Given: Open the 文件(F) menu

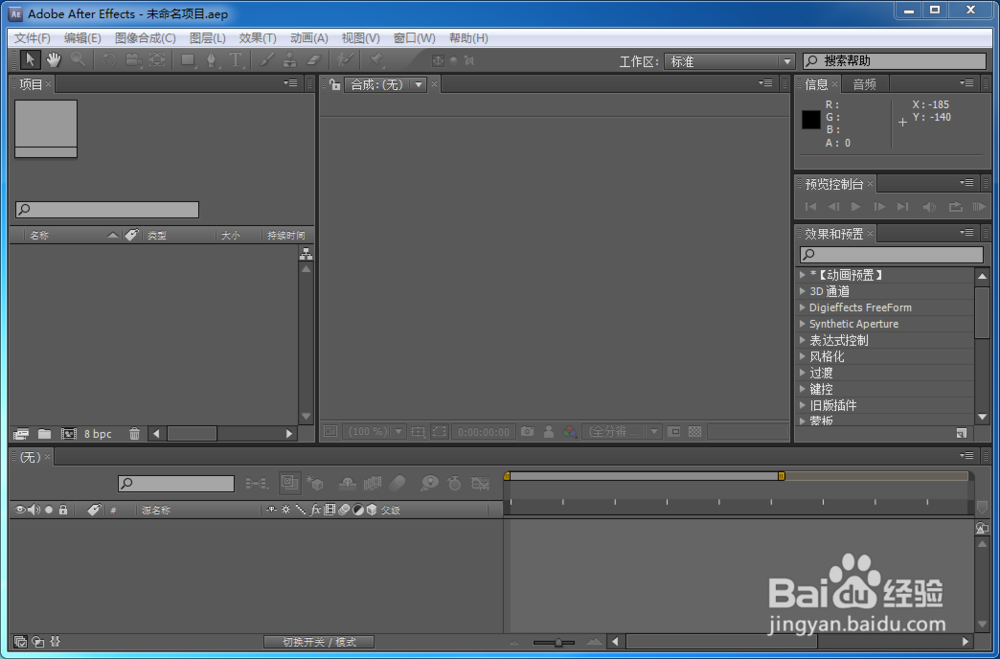Looking at the screenshot, I should pos(33,38).
